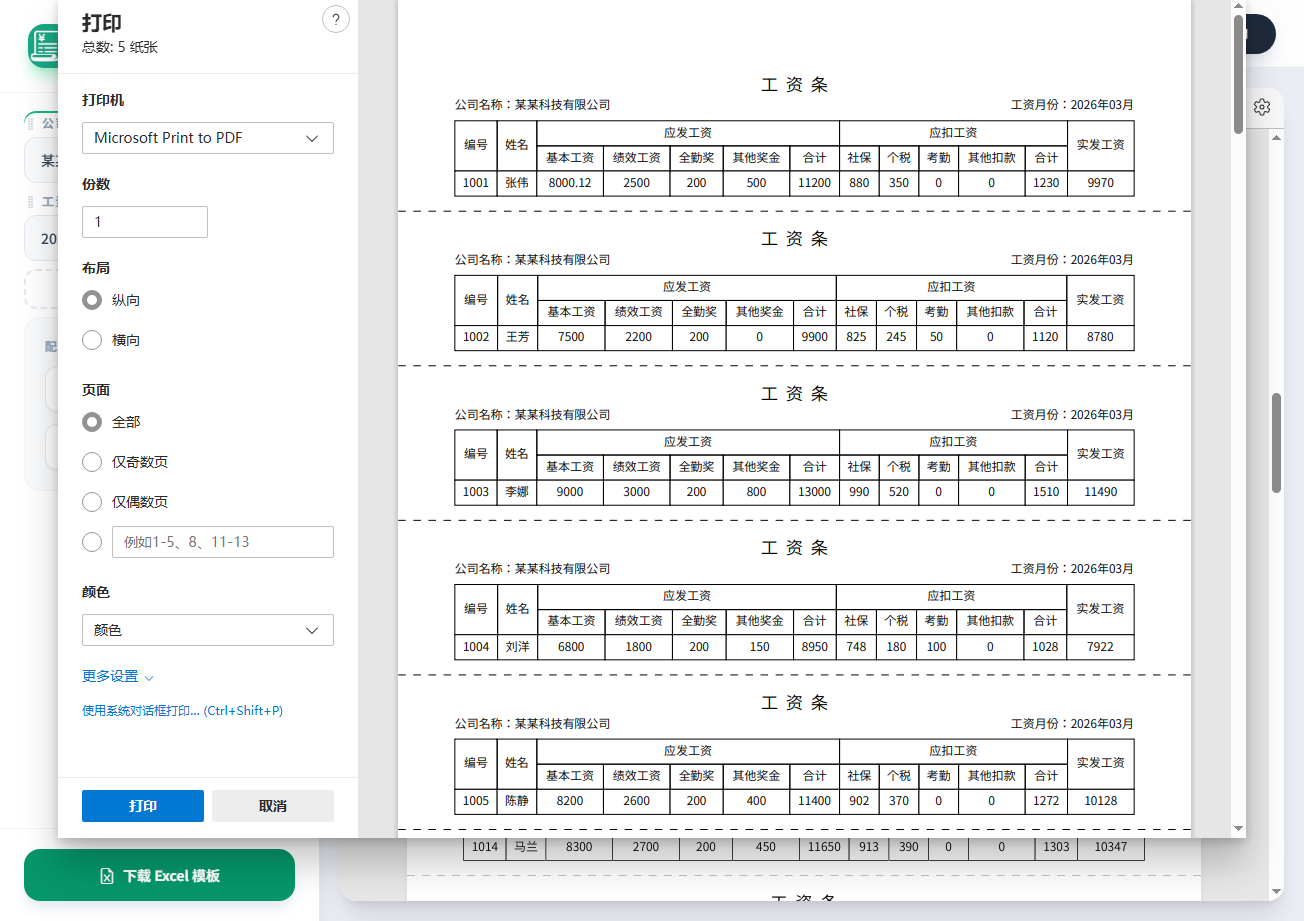Choose 仅奇数页 pages option
The height and width of the screenshot is (921, 1304).
click(x=92, y=462)
